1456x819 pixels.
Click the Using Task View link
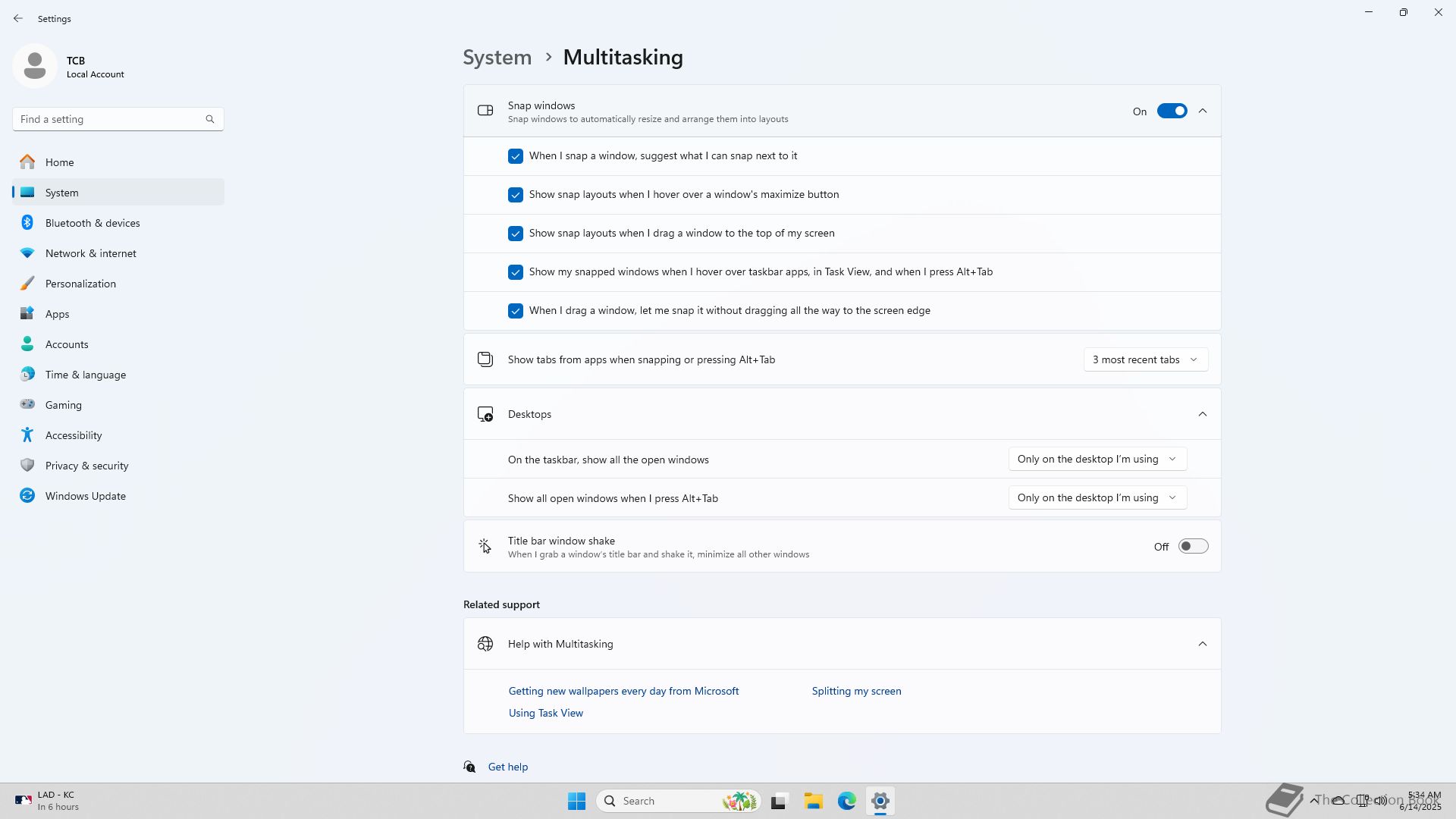[545, 713]
